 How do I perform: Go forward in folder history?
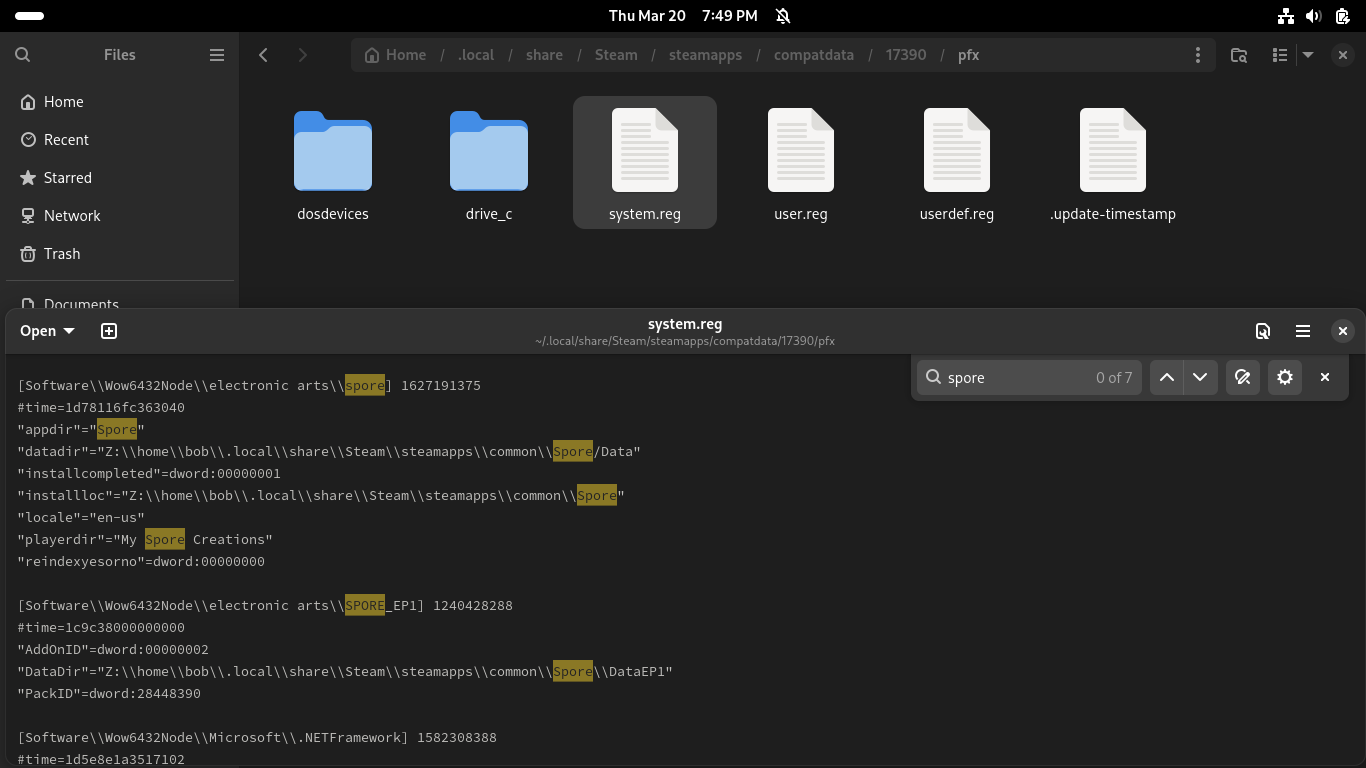click(302, 55)
